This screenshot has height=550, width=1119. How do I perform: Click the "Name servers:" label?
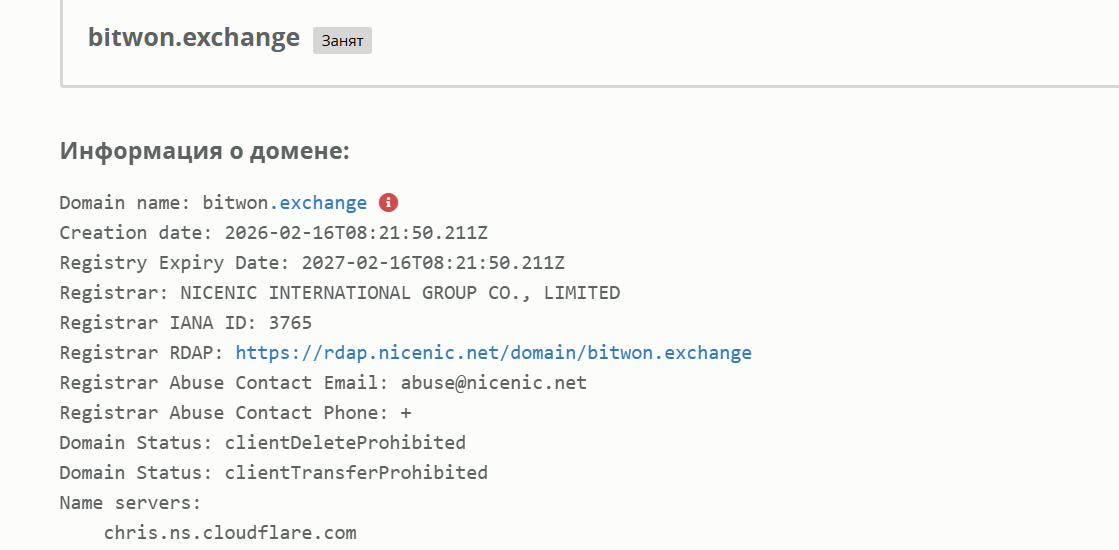point(130,503)
